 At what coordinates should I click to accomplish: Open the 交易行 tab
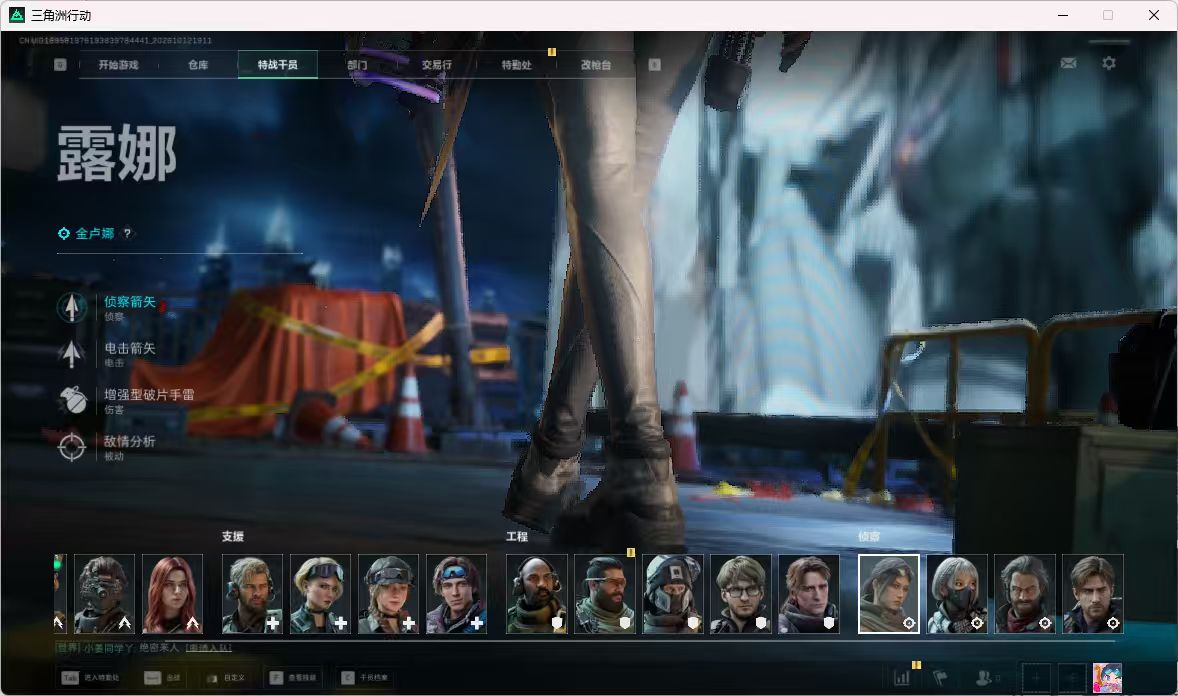(436, 65)
